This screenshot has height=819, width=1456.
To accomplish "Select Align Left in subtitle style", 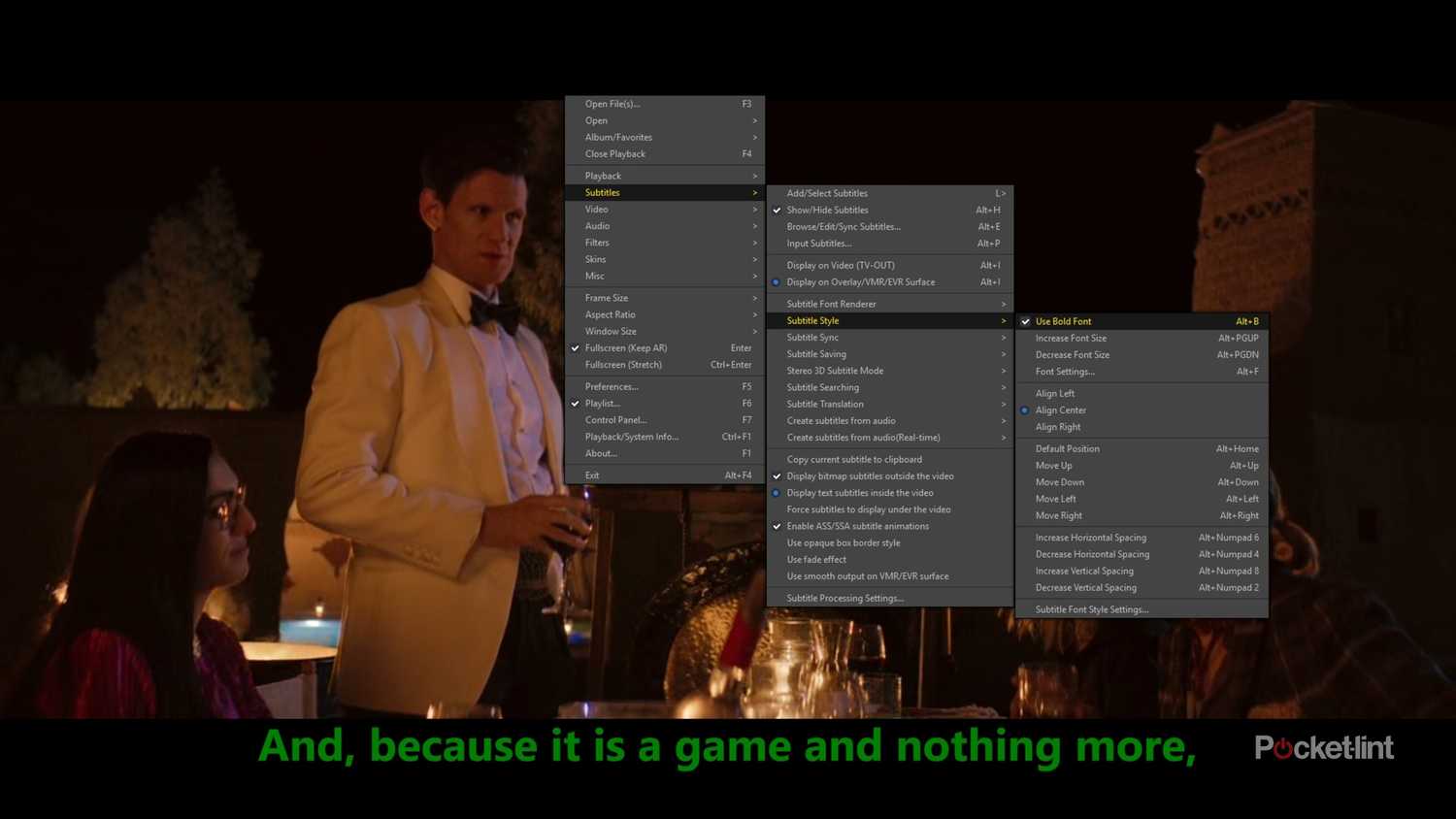I will coord(1054,393).
